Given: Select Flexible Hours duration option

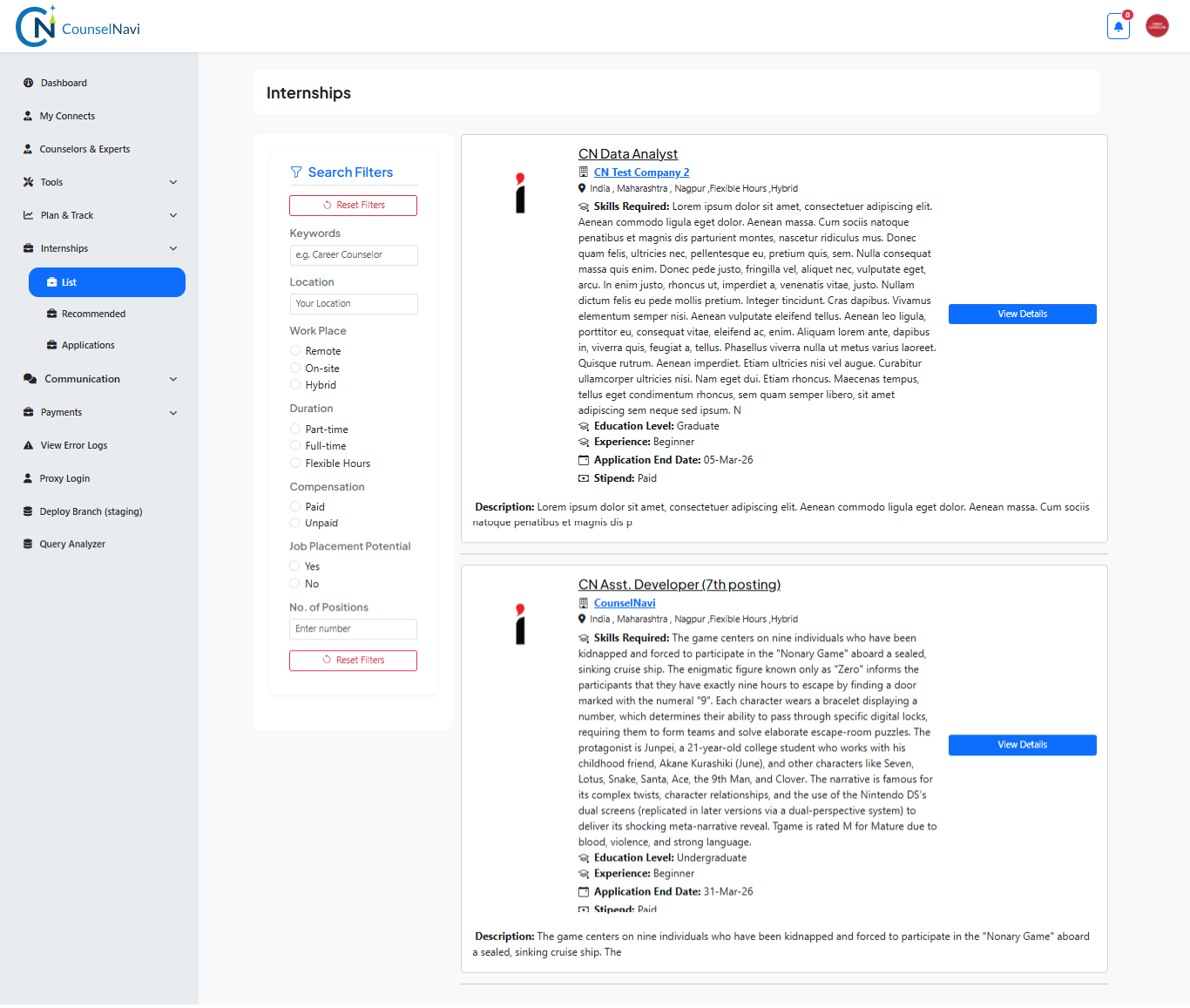Looking at the screenshot, I should click(295, 463).
